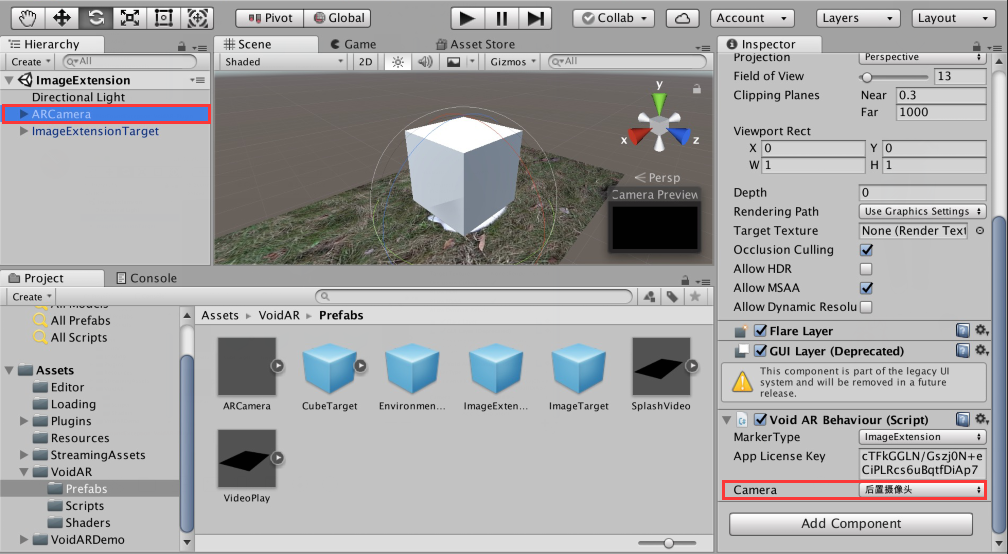The height and width of the screenshot is (554, 1008).
Task: Toggle scene lighting sun icon
Action: 398,62
